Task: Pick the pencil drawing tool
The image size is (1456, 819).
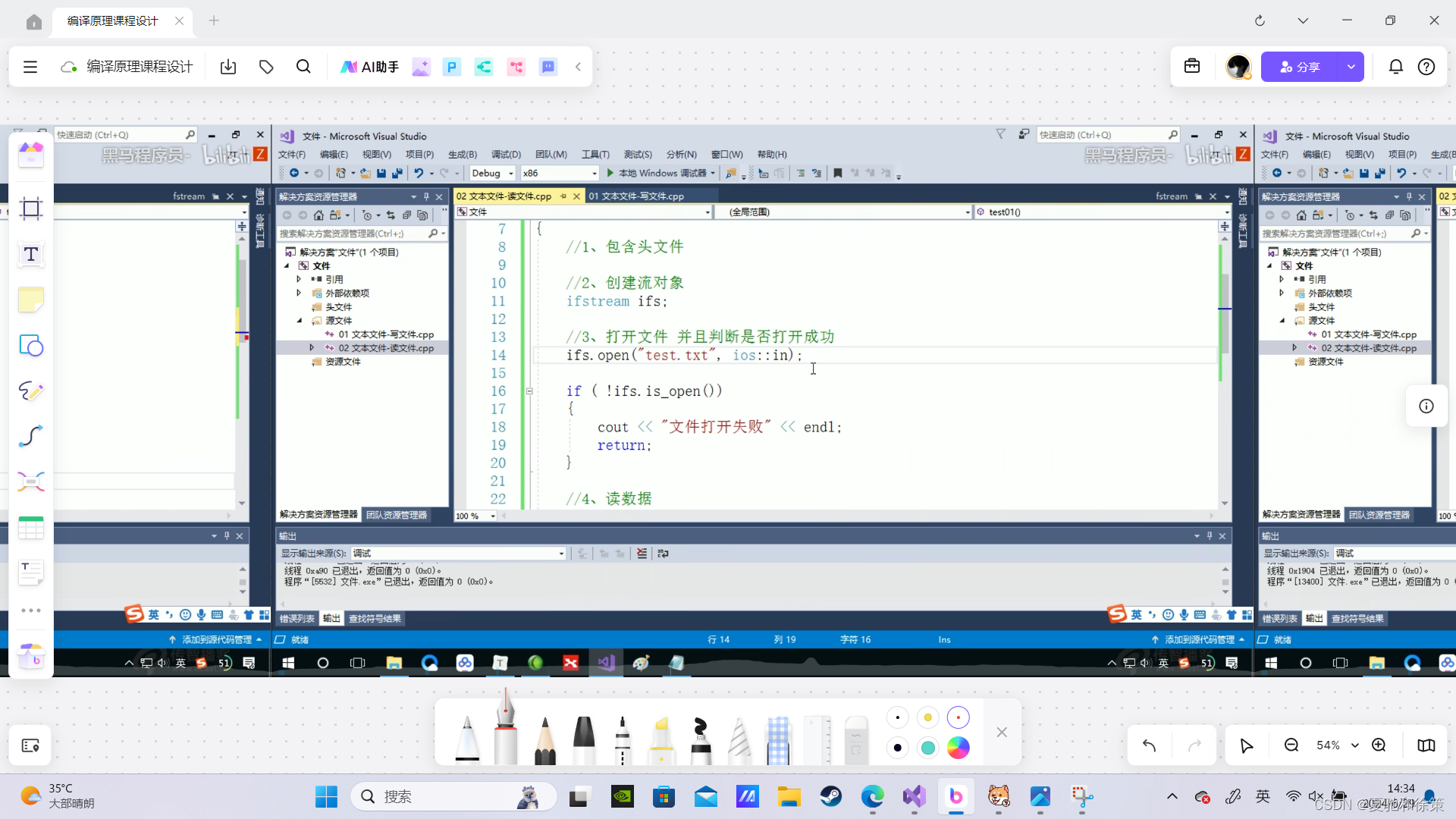Action: click(544, 739)
